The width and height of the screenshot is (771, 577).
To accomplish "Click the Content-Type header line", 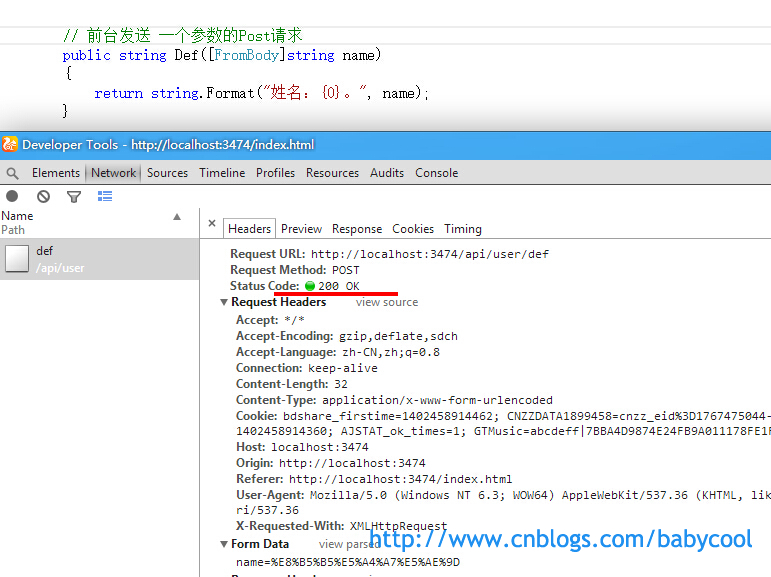I will click(x=394, y=400).
